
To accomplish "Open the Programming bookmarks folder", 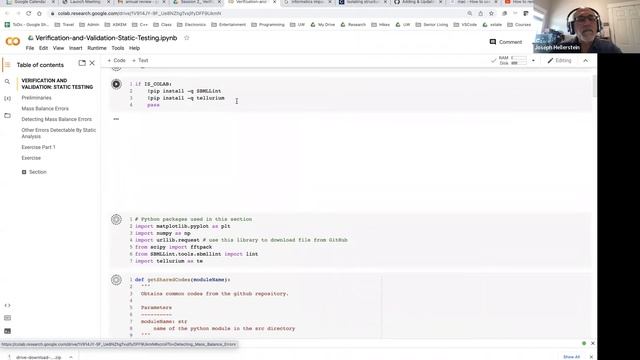I will [x=267, y=25].
